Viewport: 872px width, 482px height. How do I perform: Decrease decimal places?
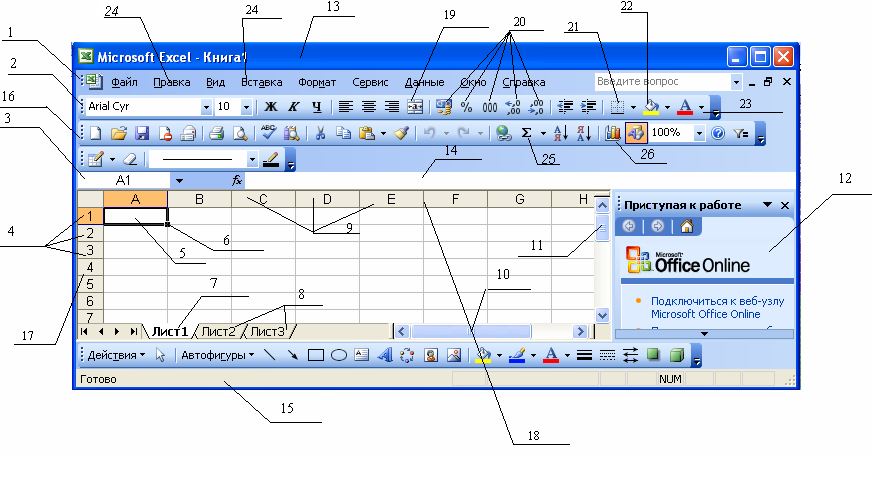pyautogui.click(x=536, y=107)
